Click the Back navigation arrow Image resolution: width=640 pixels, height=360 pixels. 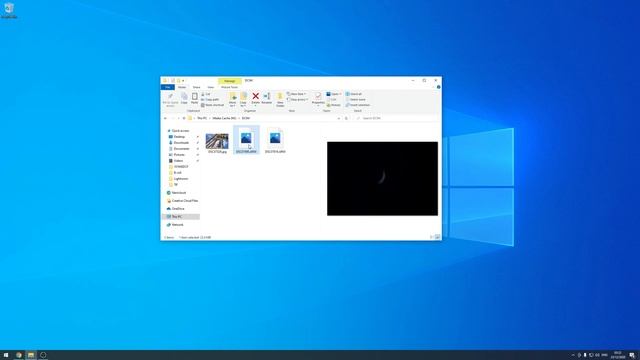tap(165, 118)
